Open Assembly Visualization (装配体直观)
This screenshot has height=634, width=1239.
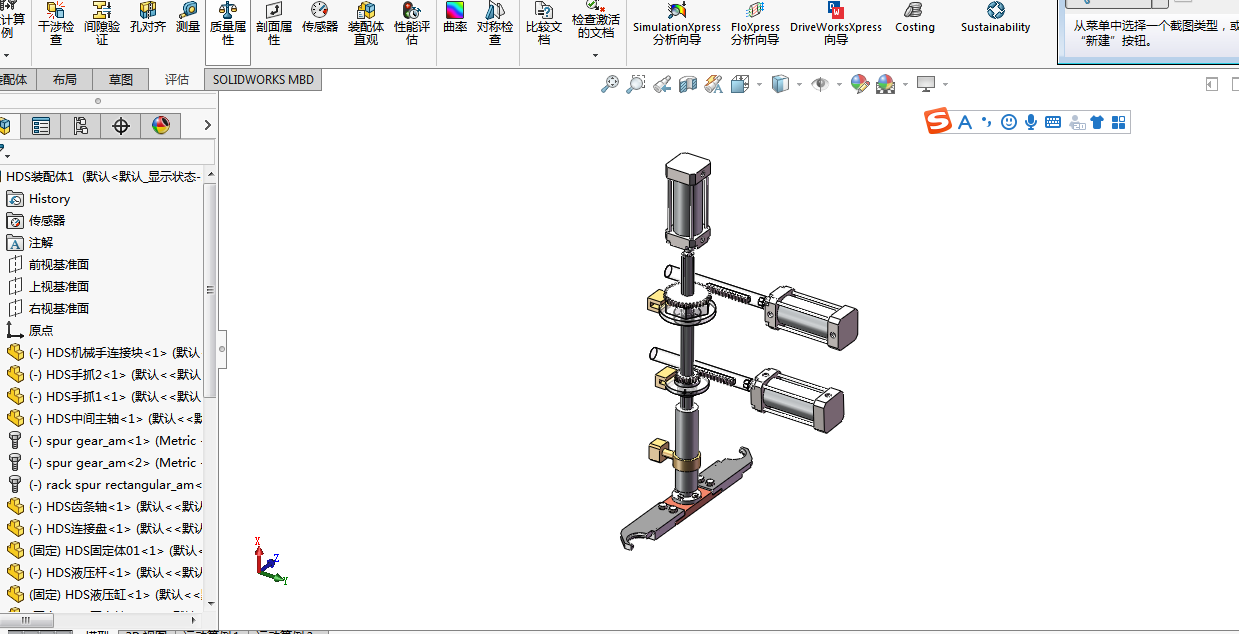click(365, 24)
